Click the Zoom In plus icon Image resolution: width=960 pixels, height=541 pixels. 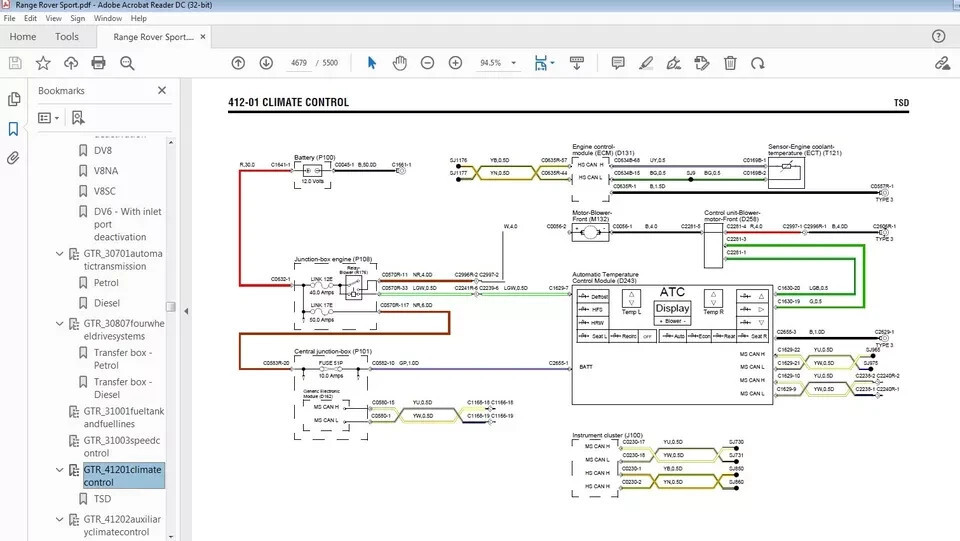coord(455,63)
